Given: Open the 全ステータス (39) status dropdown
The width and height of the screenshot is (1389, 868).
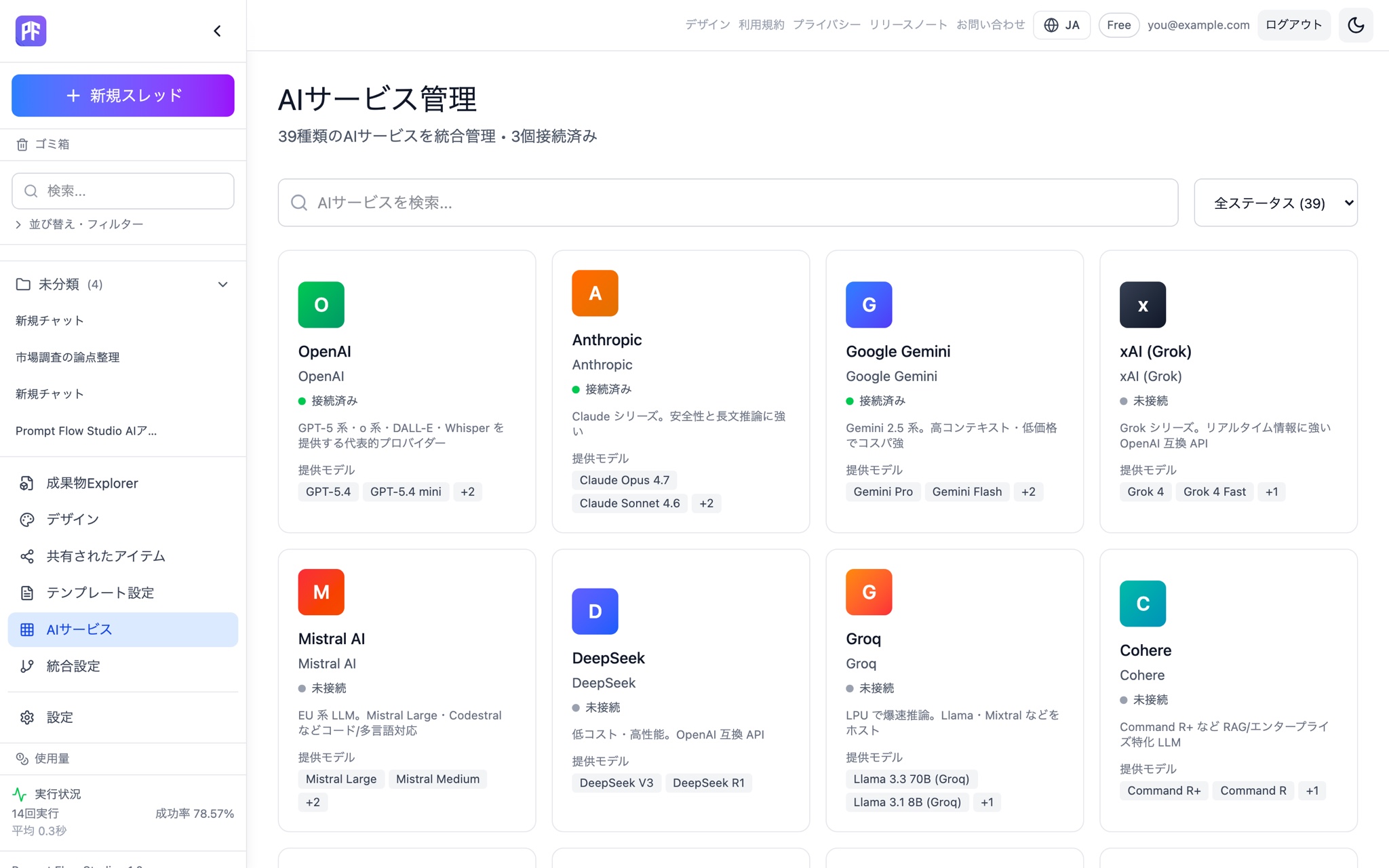Looking at the screenshot, I should coord(1276,203).
